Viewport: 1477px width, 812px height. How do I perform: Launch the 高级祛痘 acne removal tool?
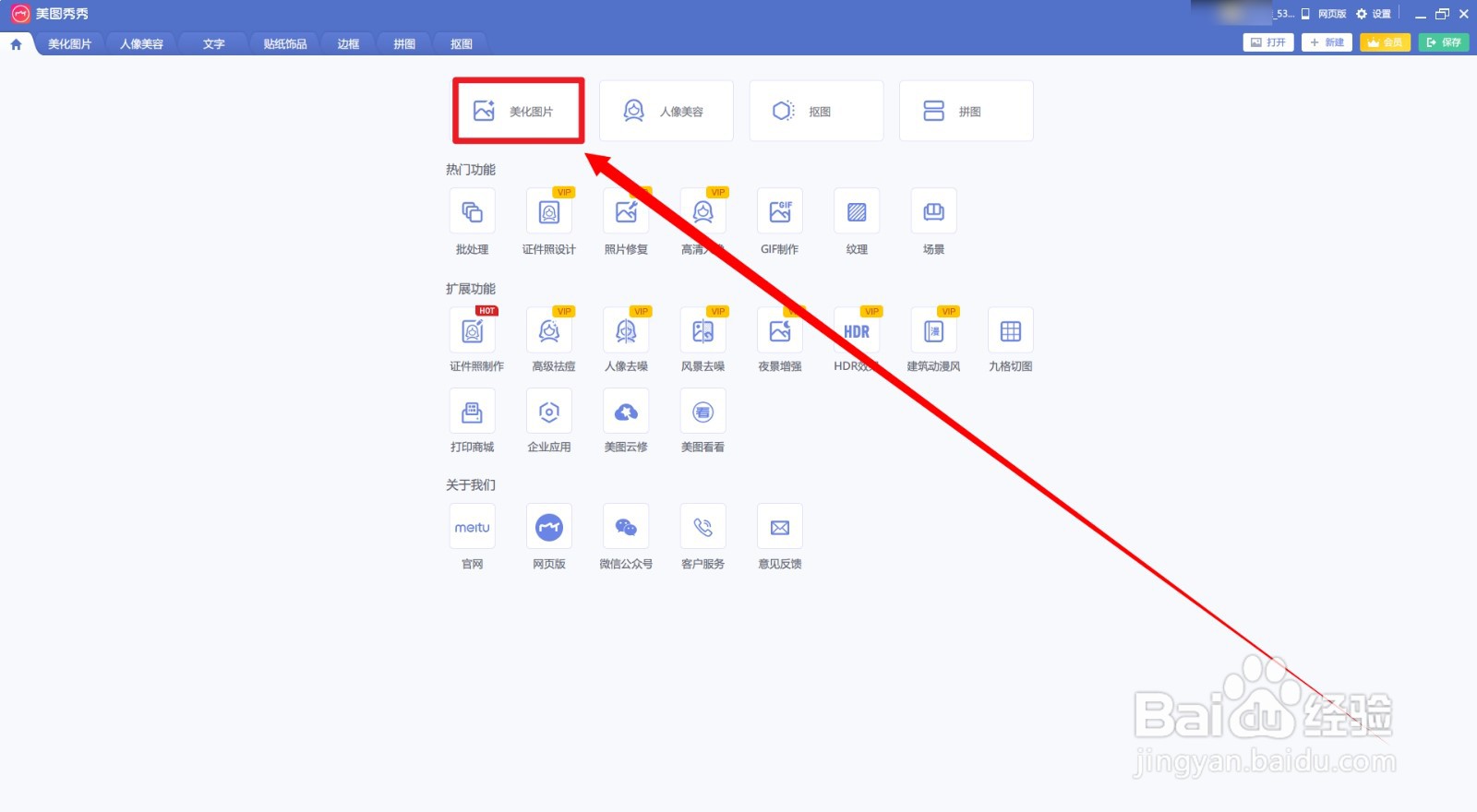tap(549, 330)
